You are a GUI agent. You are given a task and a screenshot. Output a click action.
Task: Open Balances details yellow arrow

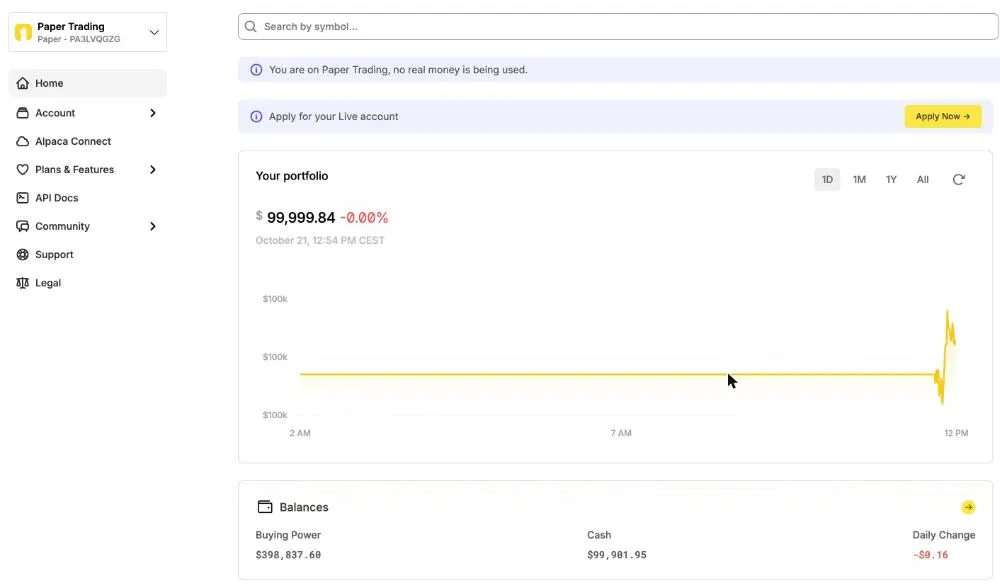[x=968, y=507]
